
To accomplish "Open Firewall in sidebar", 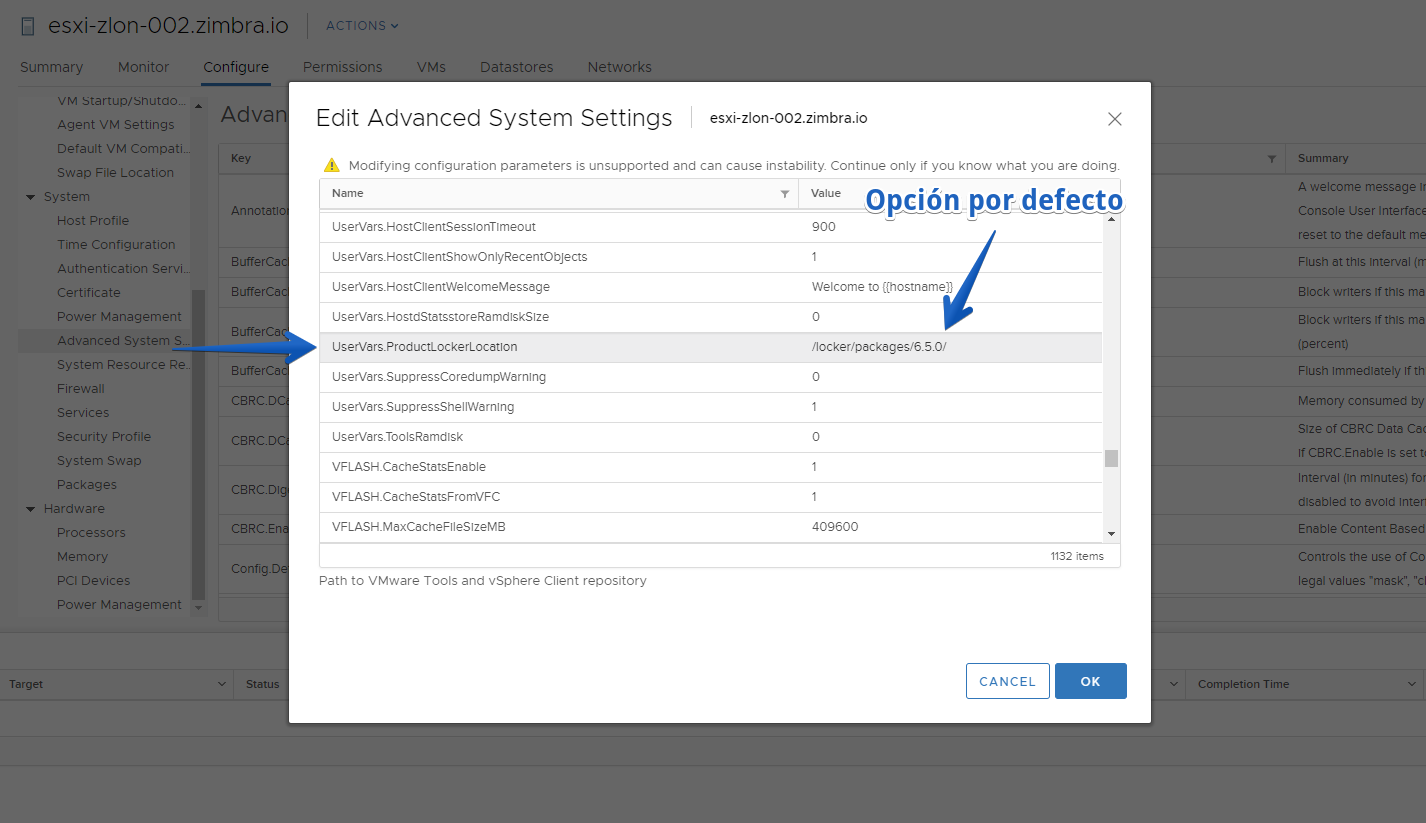I will pos(81,389).
